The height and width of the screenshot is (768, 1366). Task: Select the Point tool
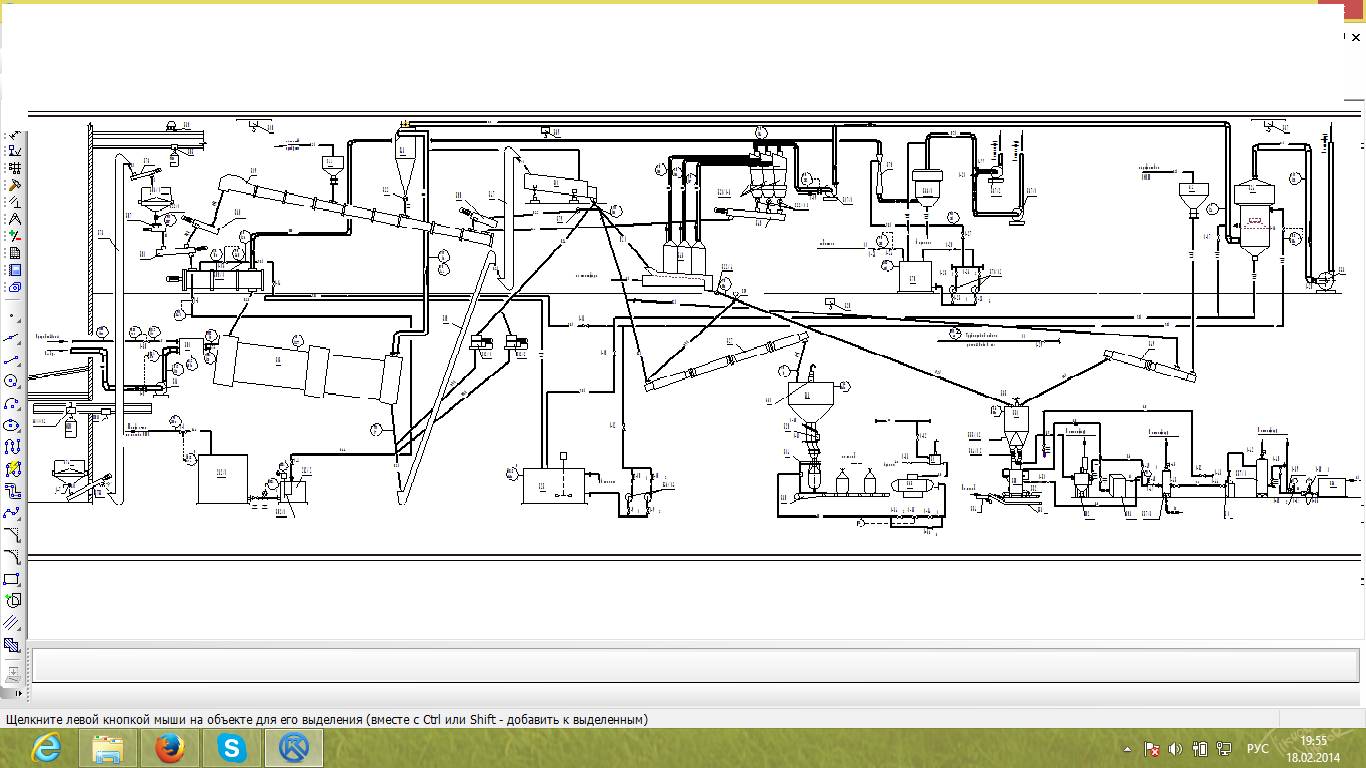pos(13,315)
